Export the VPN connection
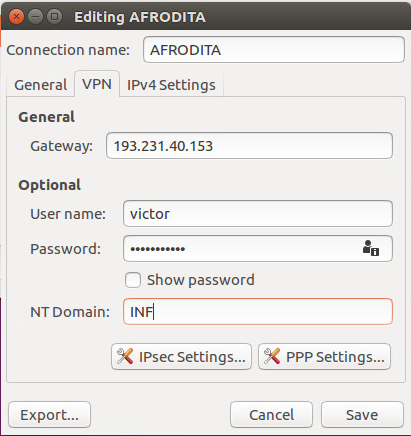 pos(49,415)
